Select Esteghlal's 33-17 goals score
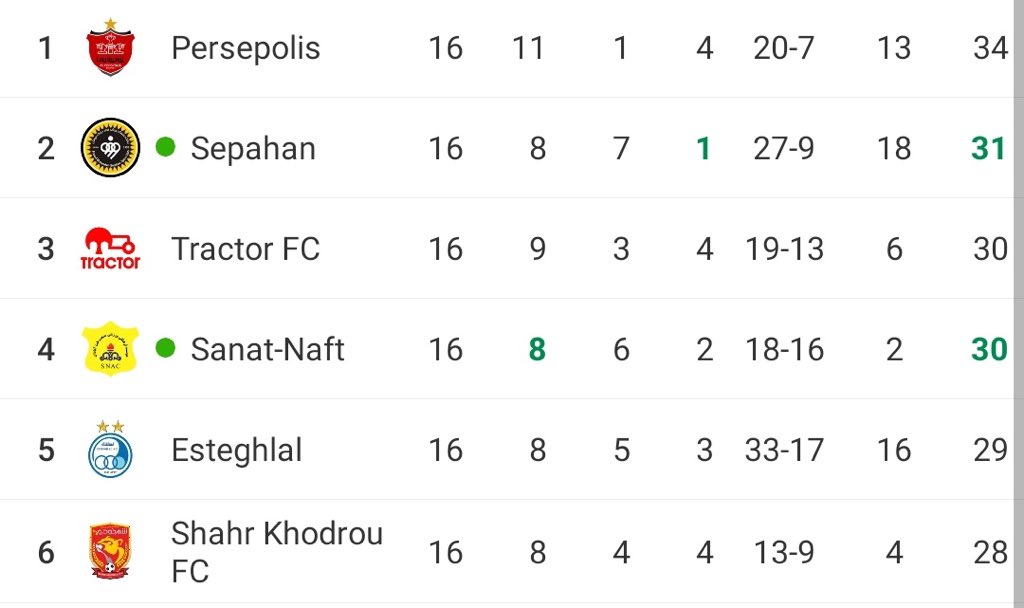This screenshot has height=608, width=1024. pos(784,450)
